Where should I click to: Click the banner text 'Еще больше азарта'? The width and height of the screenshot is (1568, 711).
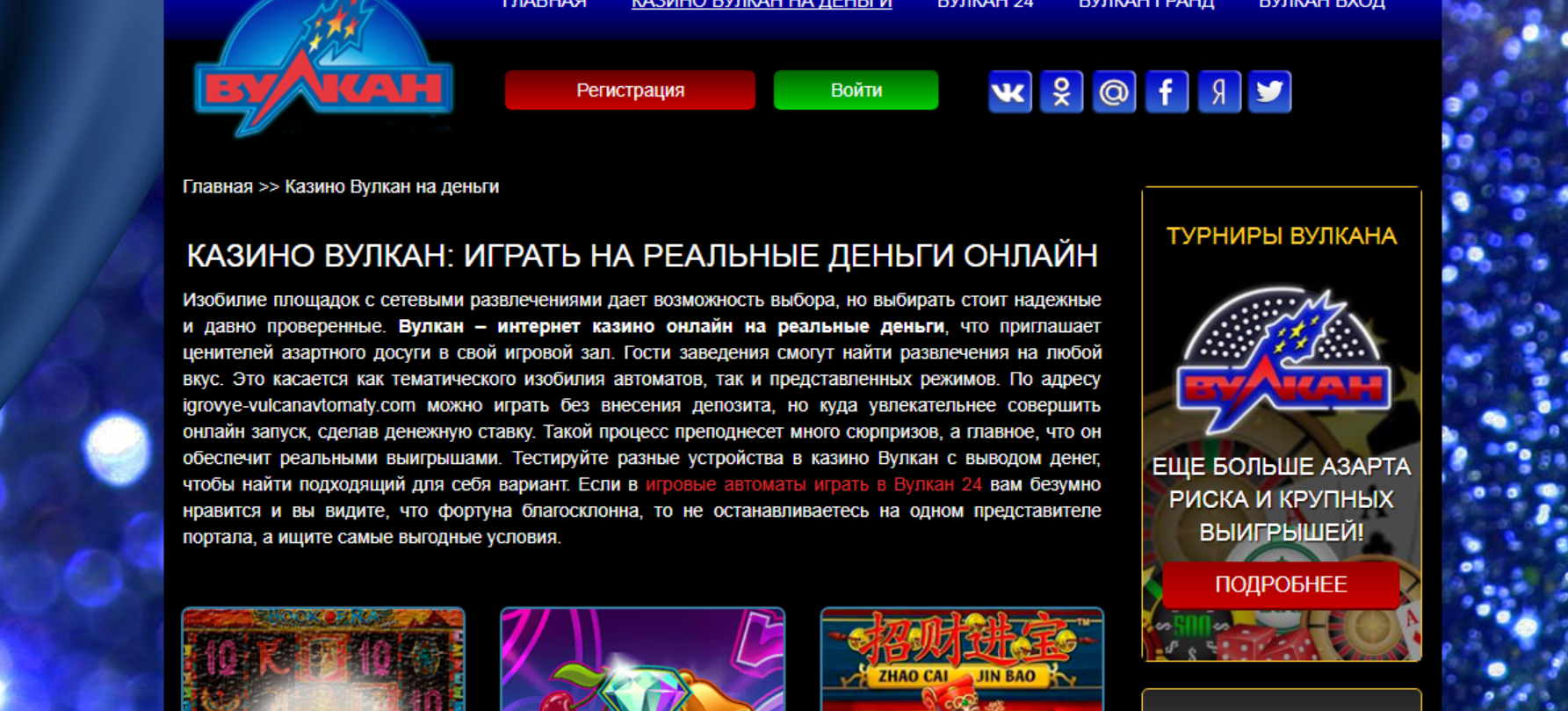[1281, 466]
